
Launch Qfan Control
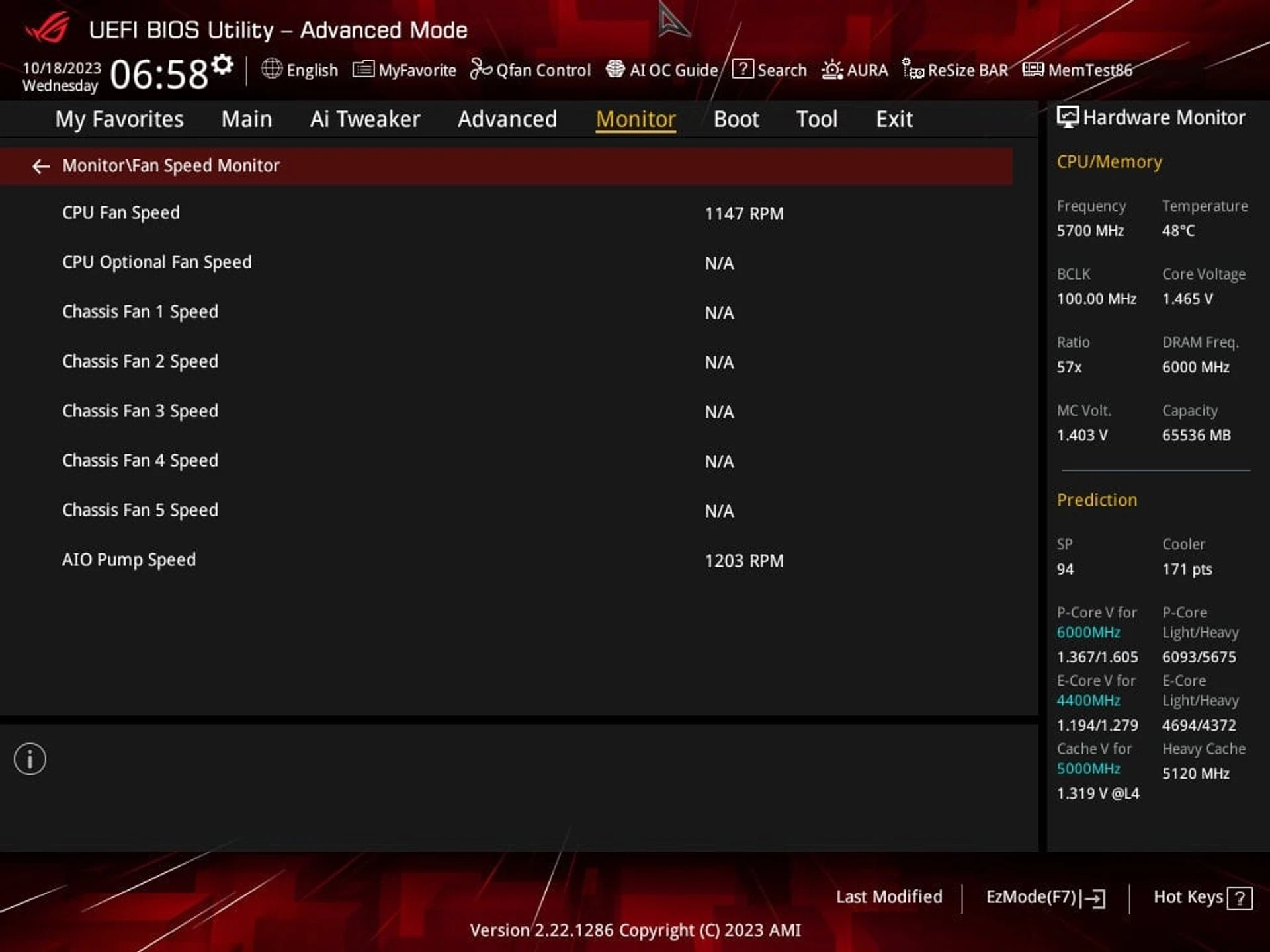pos(543,70)
